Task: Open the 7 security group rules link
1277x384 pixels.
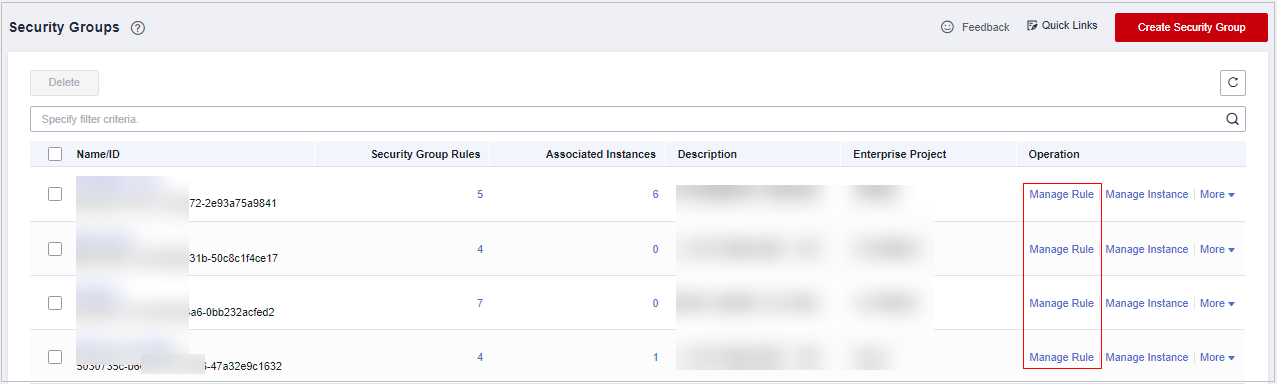Action: (x=480, y=303)
